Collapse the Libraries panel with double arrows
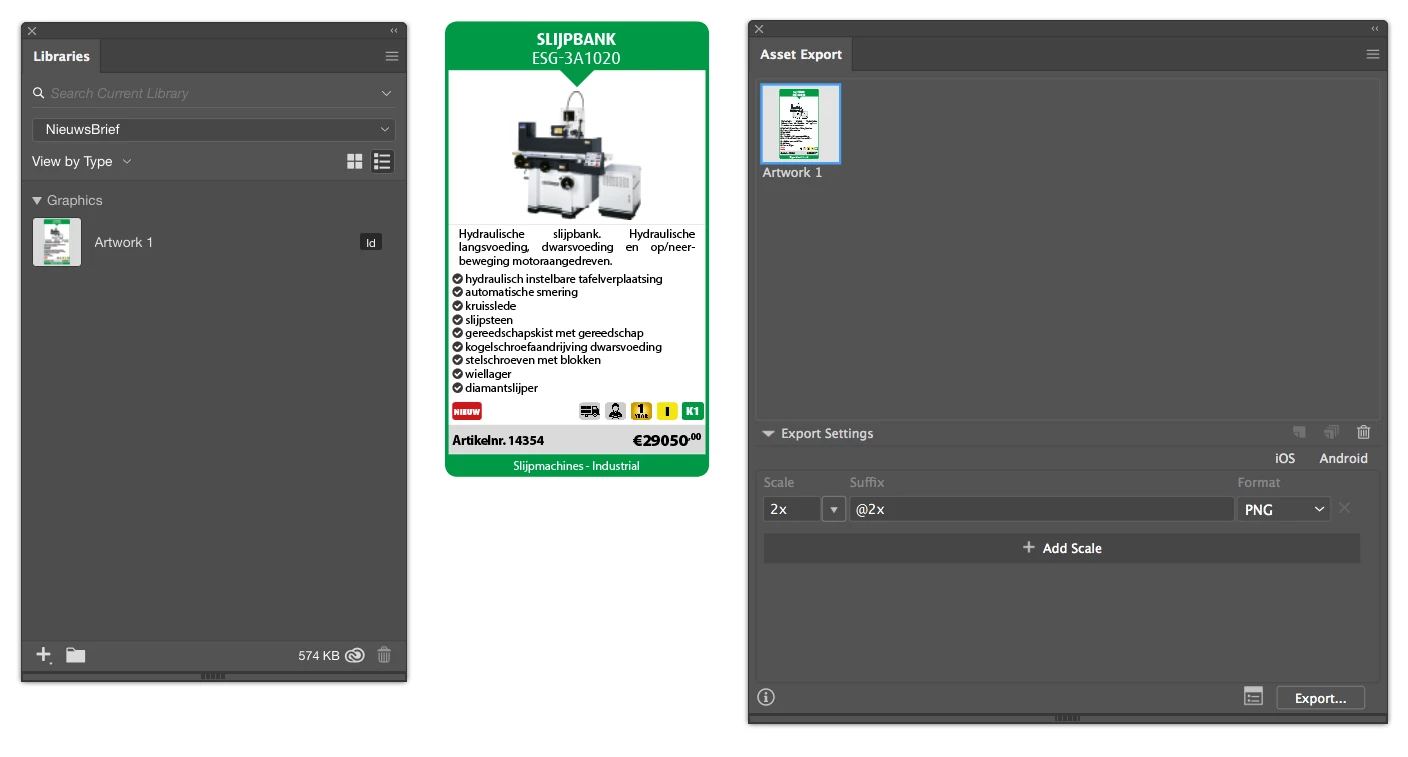This screenshot has width=1408, height=757. pos(394,31)
